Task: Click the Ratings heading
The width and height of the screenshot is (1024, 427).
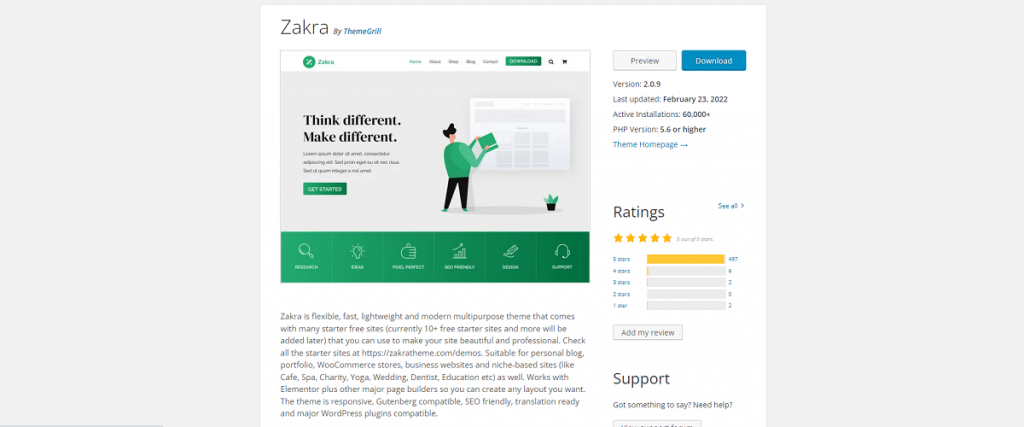Action: [639, 212]
